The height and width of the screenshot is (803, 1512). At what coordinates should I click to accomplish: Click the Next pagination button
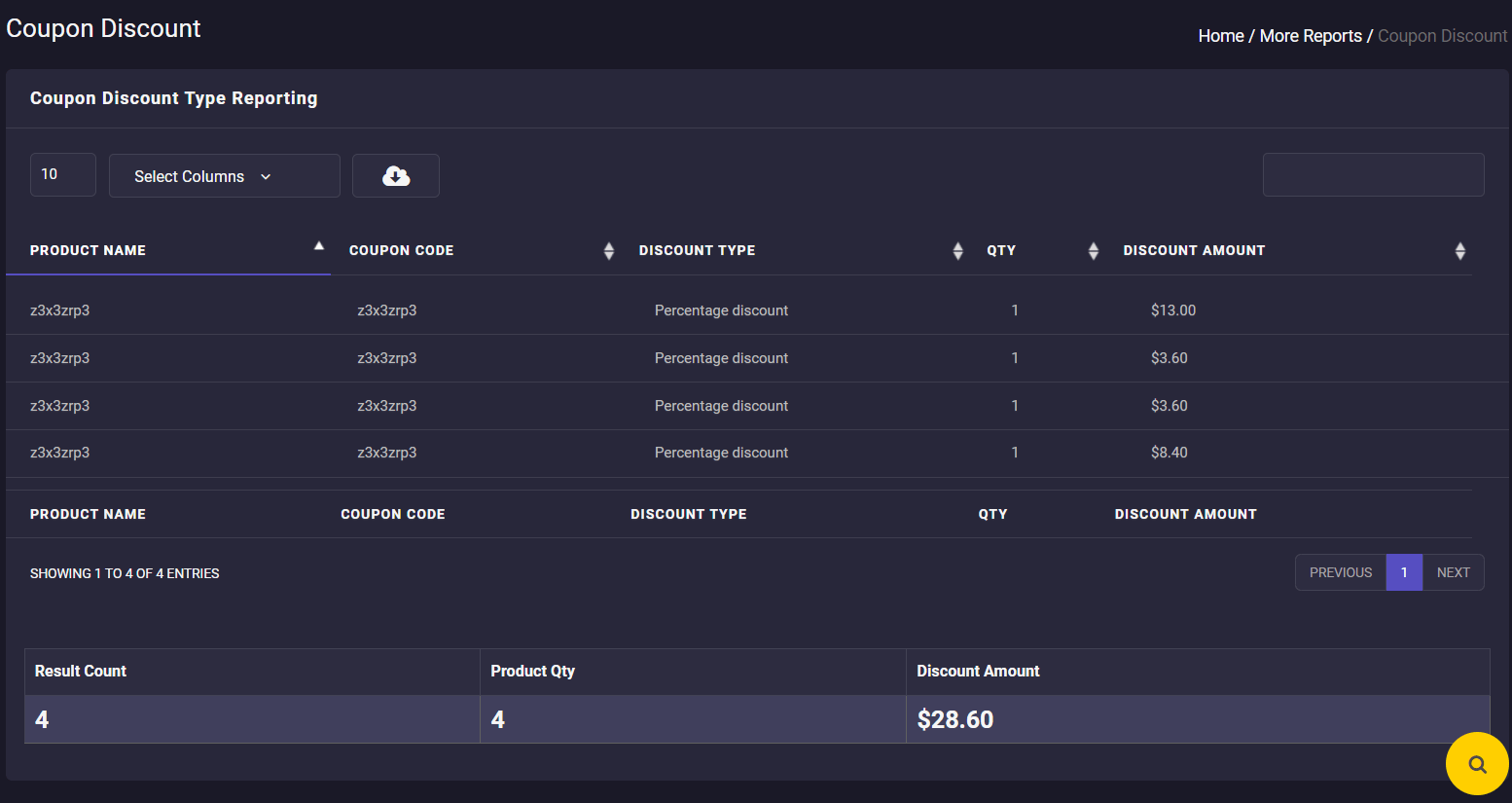(1453, 572)
